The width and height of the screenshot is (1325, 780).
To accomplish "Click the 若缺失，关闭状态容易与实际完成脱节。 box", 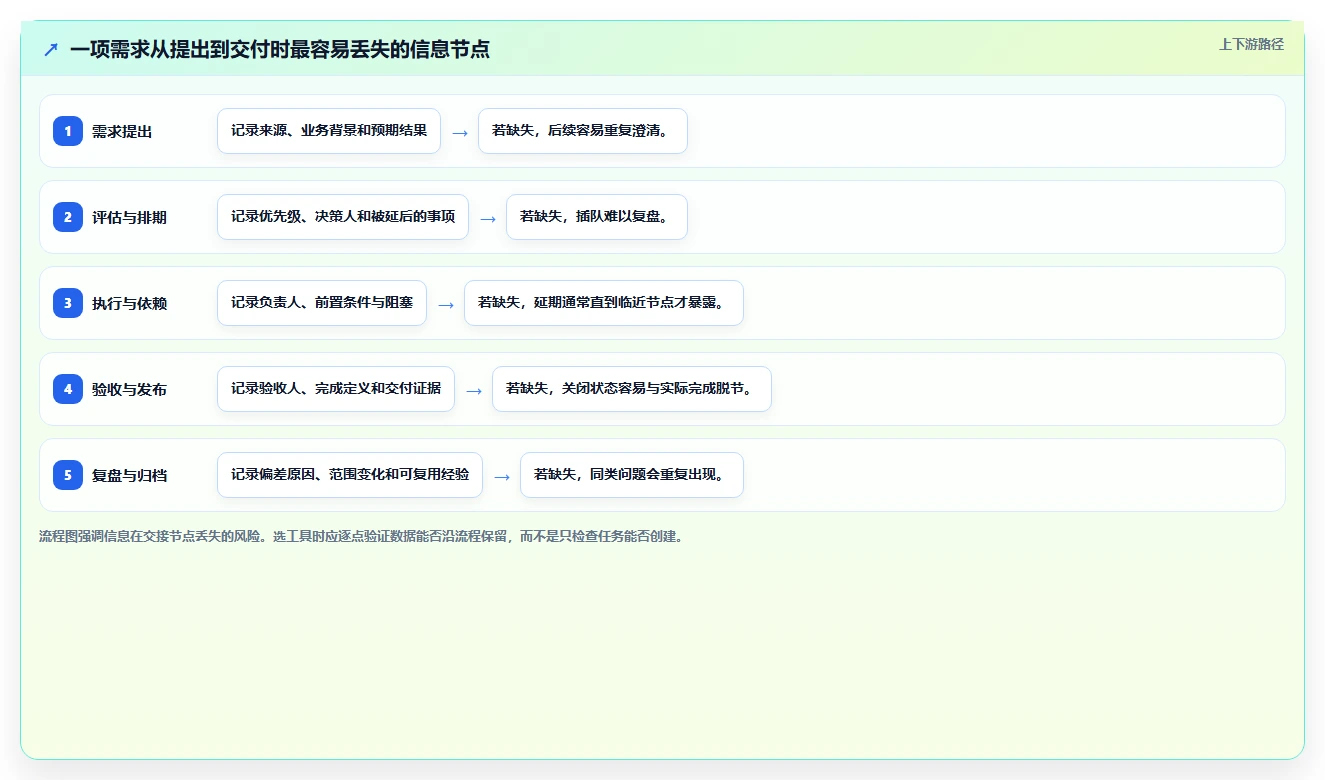I will click(632, 389).
